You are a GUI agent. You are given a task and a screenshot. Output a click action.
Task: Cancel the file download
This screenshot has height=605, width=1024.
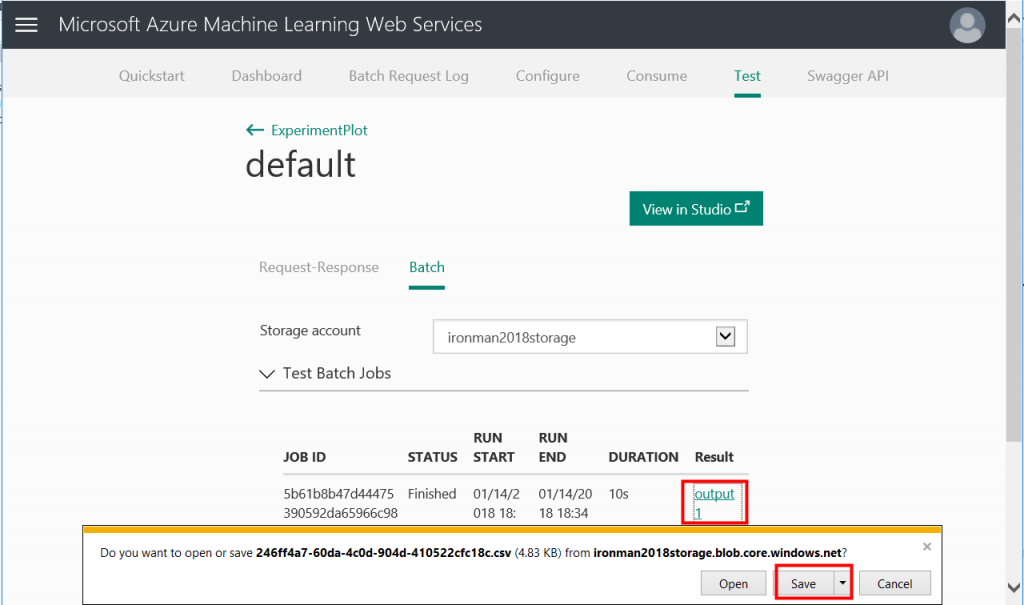tap(895, 583)
